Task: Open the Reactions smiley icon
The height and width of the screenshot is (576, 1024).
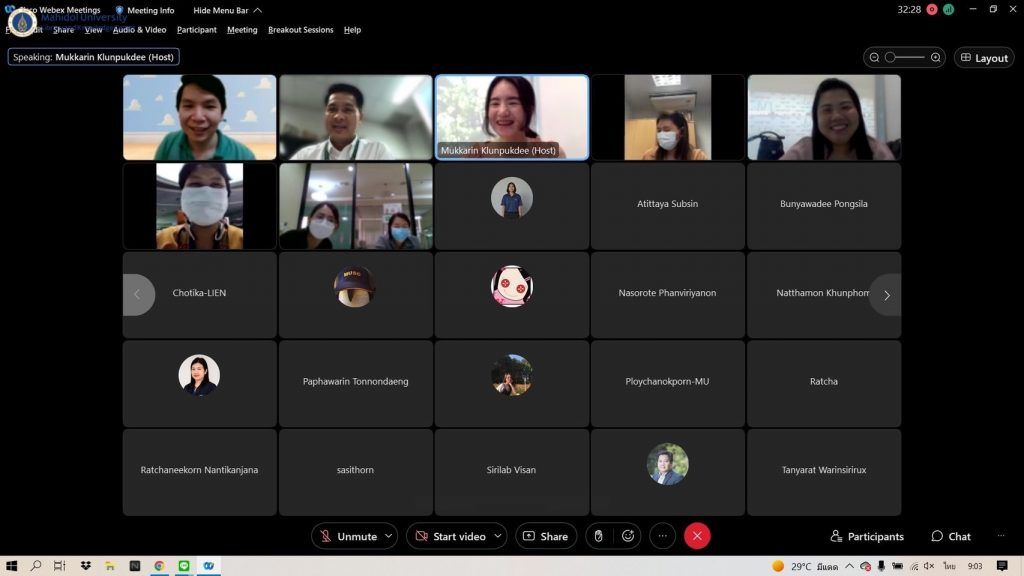Action: coord(628,536)
